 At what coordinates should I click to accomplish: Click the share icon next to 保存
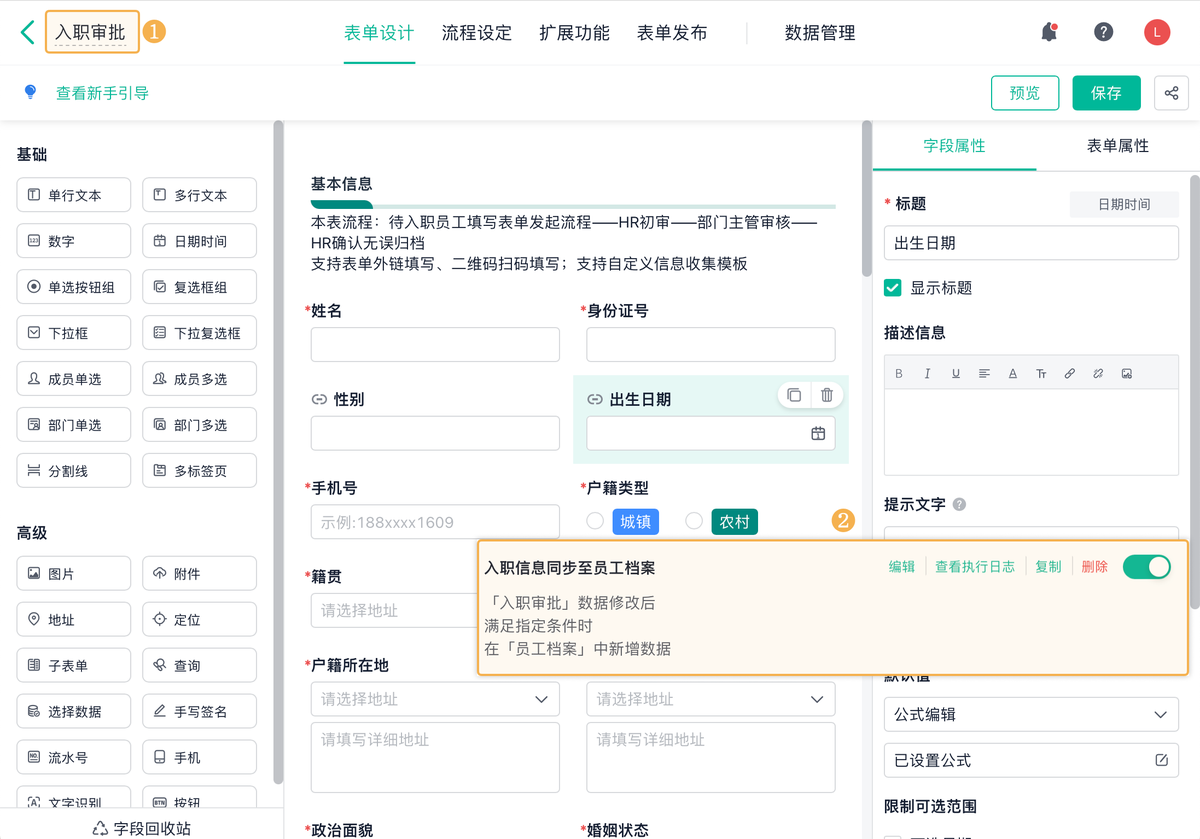(x=1171, y=93)
